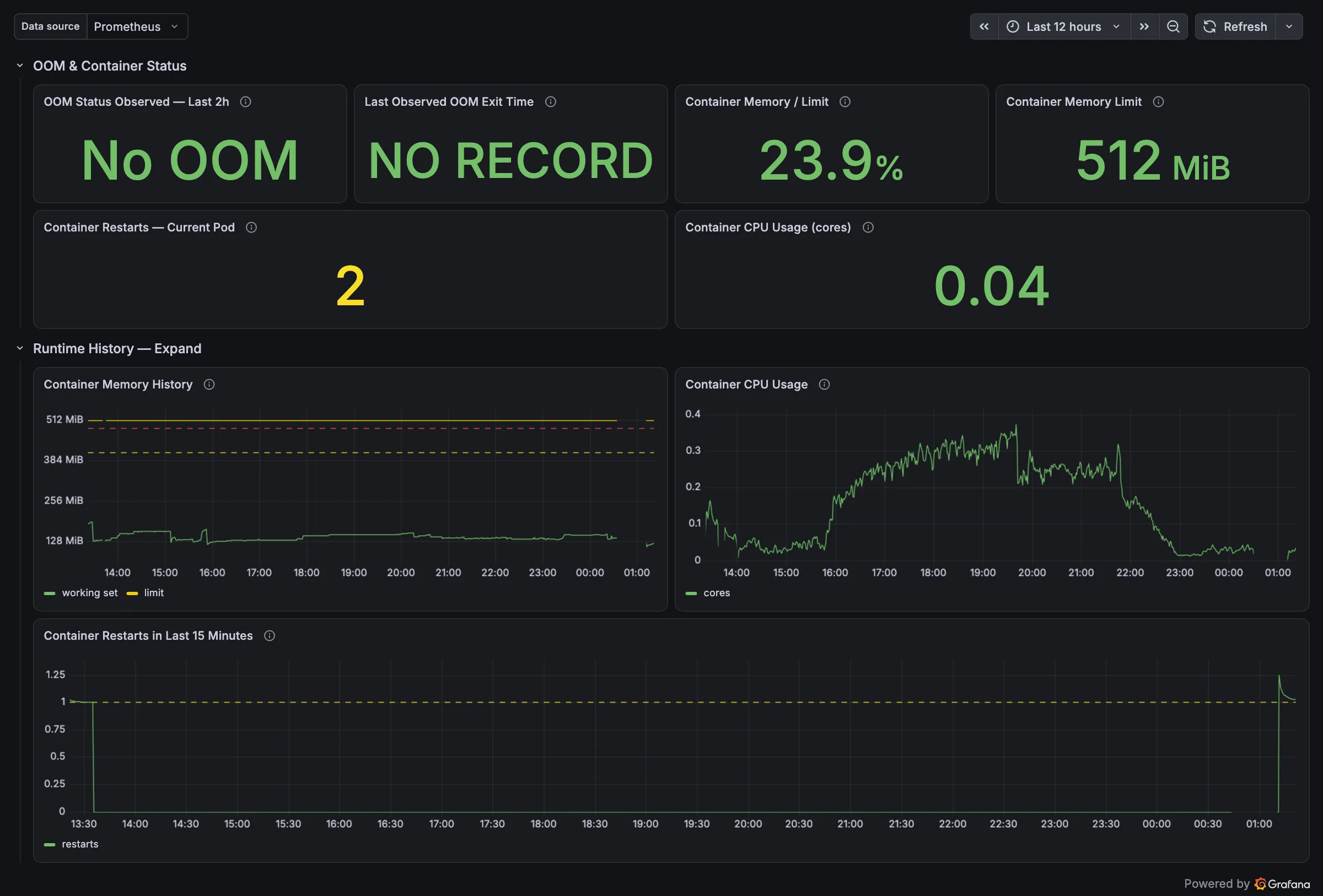Screen dimensions: 1323x896
Task: Click the Container Memory Limit panel title
Action: (x=1074, y=102)
